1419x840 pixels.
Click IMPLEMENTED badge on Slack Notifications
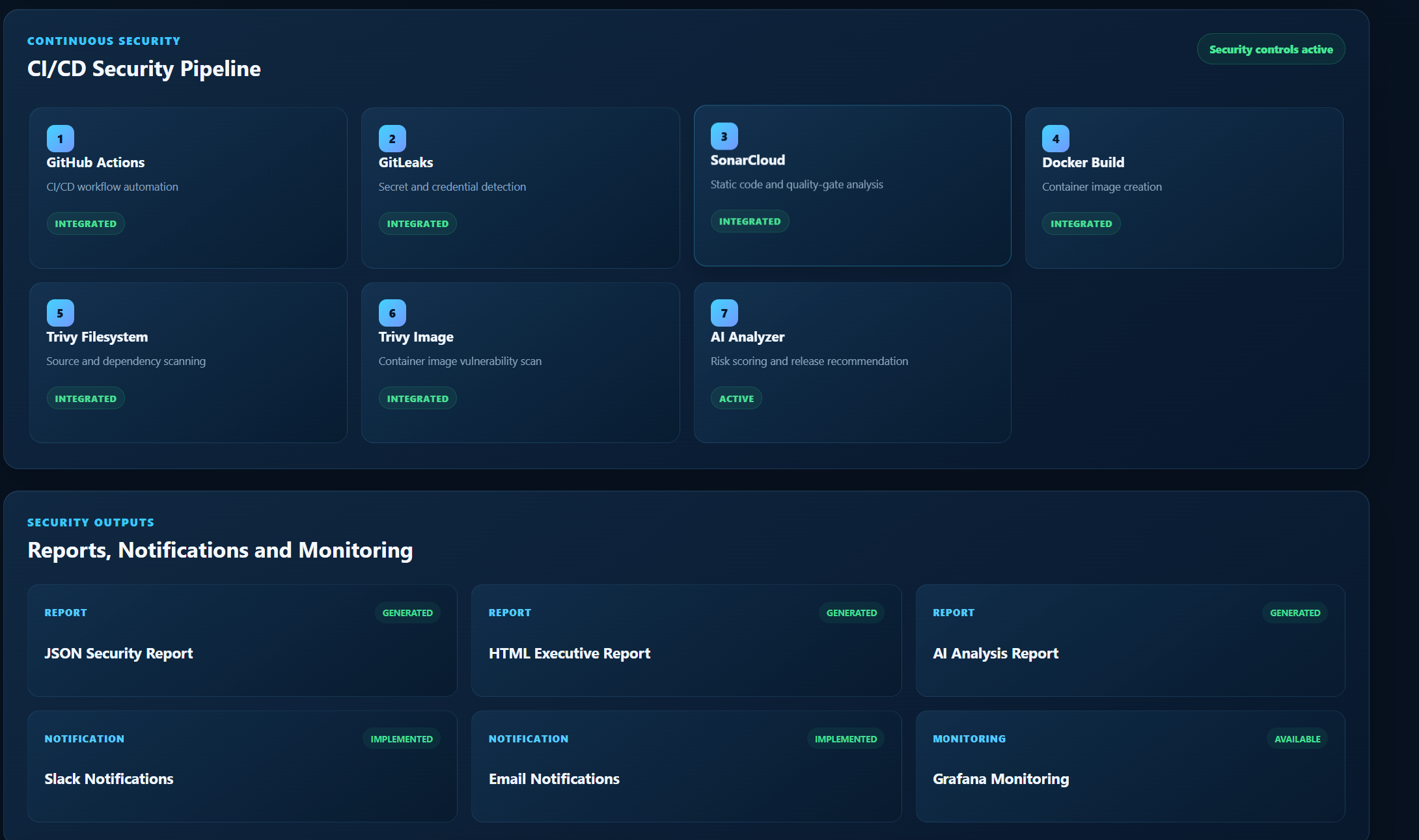402,739
